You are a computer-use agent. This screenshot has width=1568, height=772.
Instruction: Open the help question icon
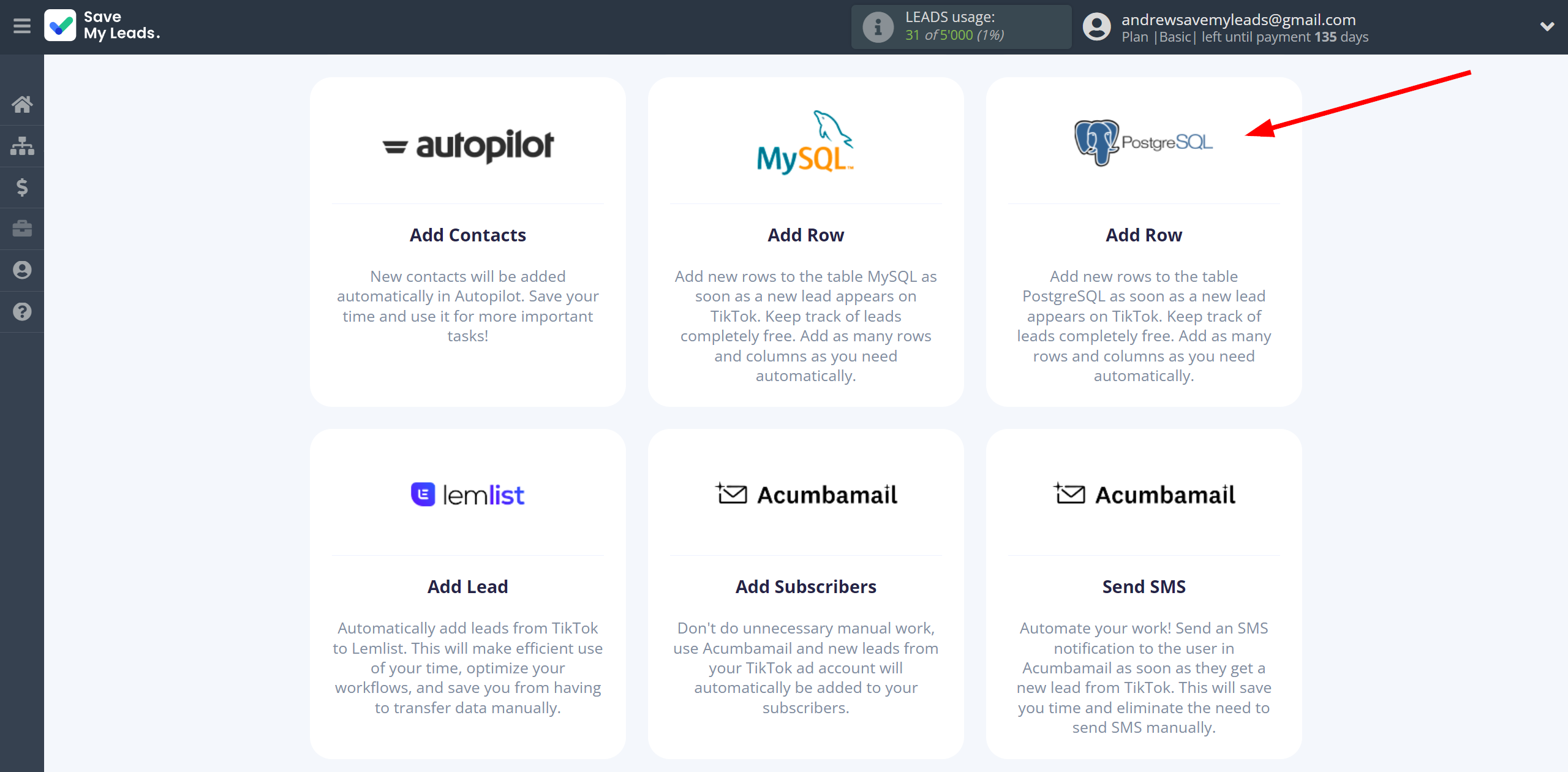(x=22, y=312)
